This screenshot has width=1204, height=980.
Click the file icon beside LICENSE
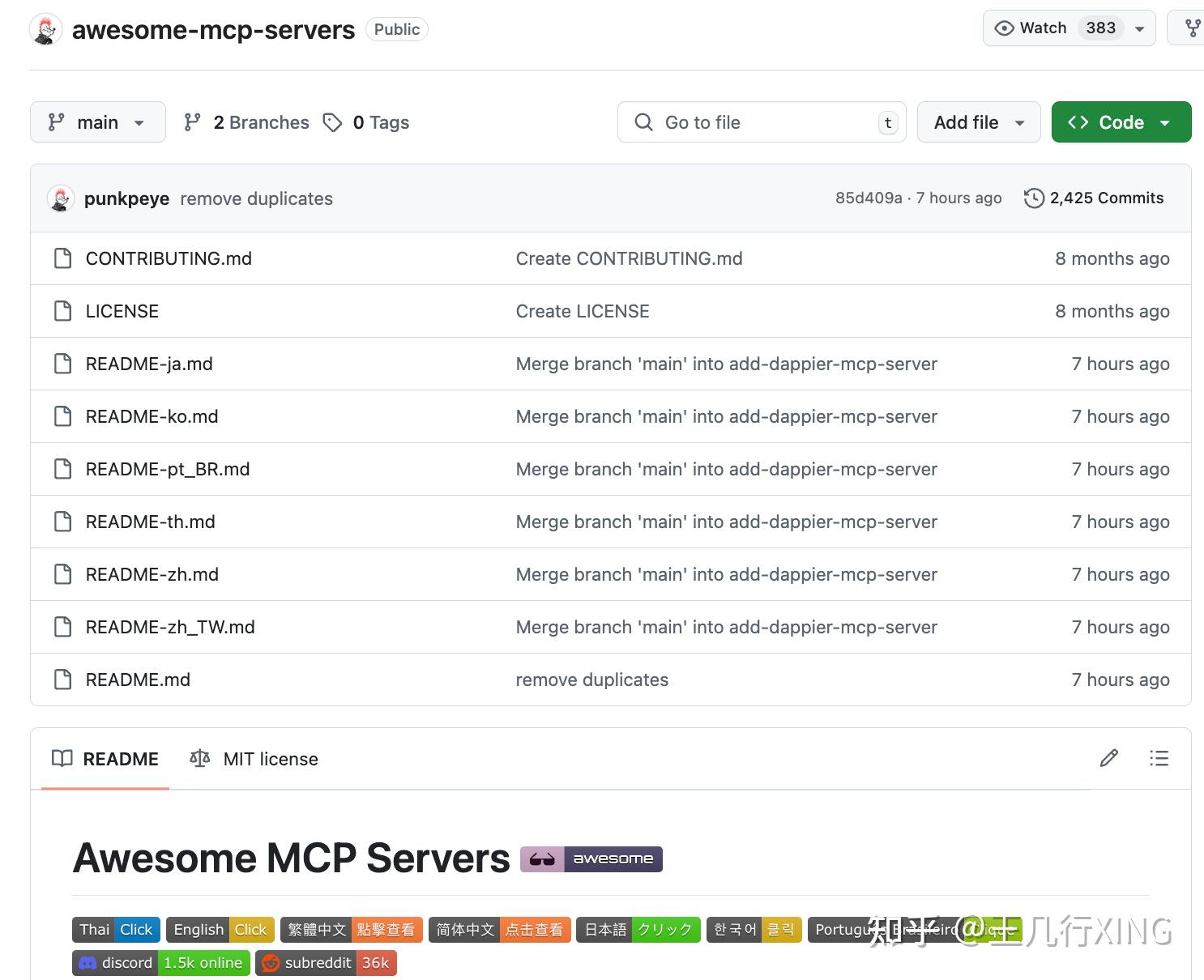pos(63,311)
